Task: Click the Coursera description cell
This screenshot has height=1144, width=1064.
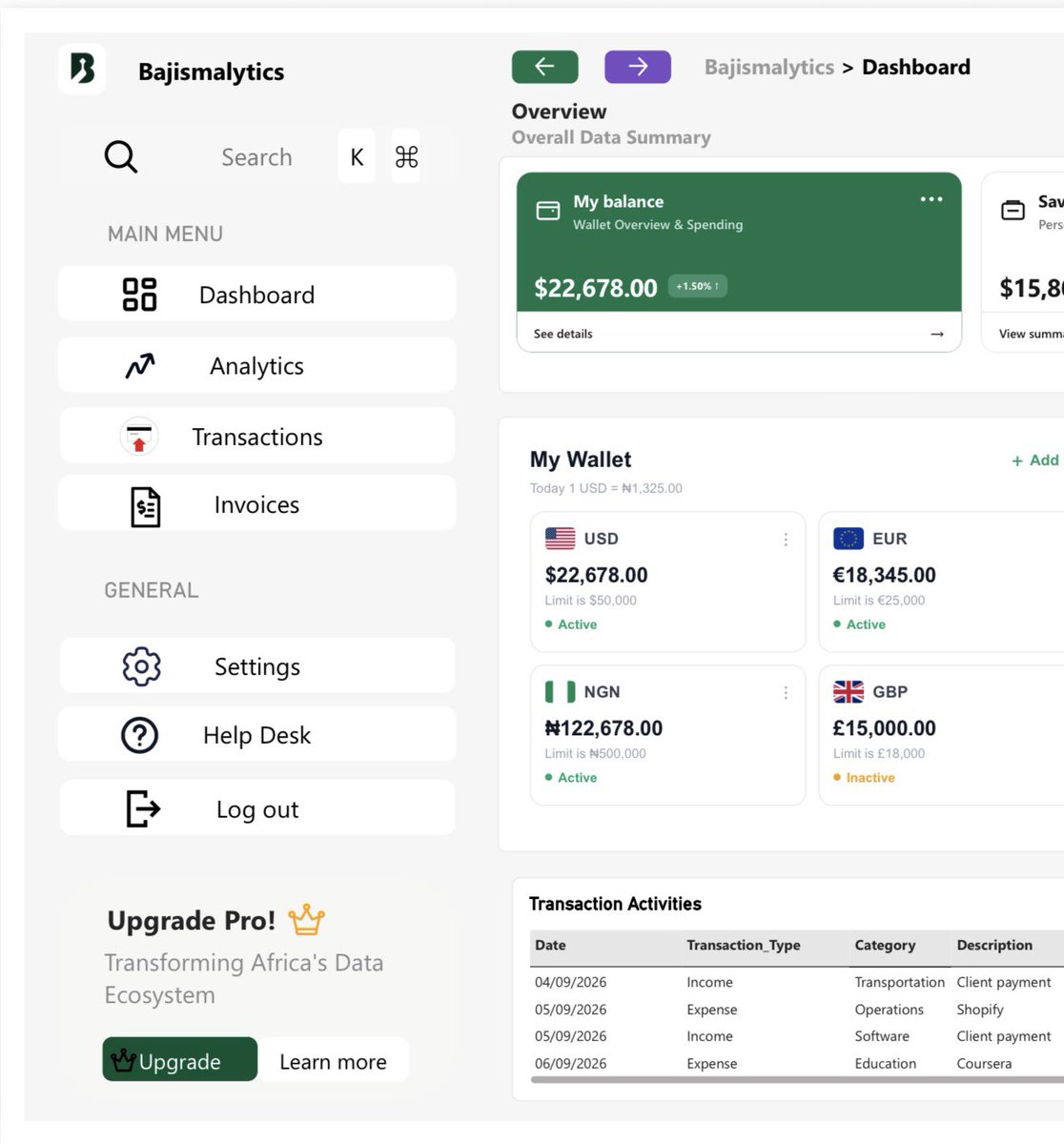Action: (984, 1063)
